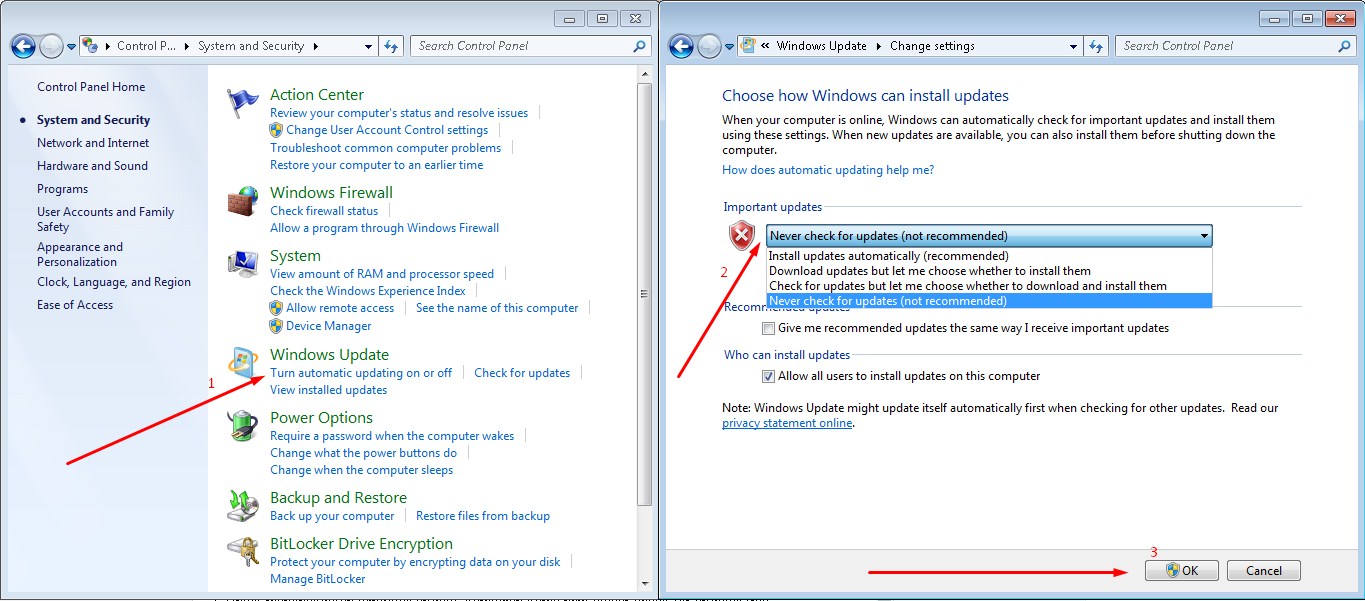Click the shield icon beside Device Manager

277,326
